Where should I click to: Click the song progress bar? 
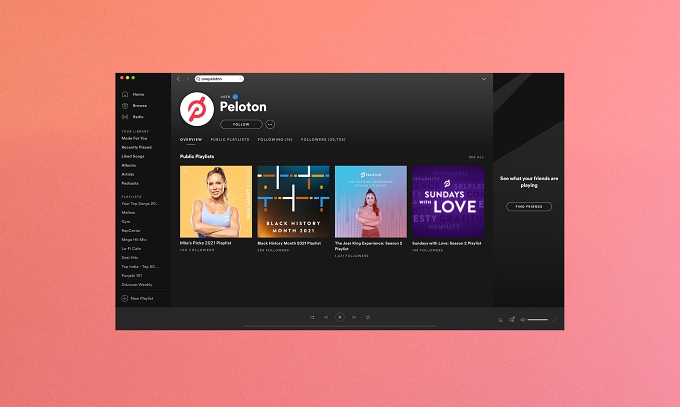pyautogui.click(x=340, y=326)
